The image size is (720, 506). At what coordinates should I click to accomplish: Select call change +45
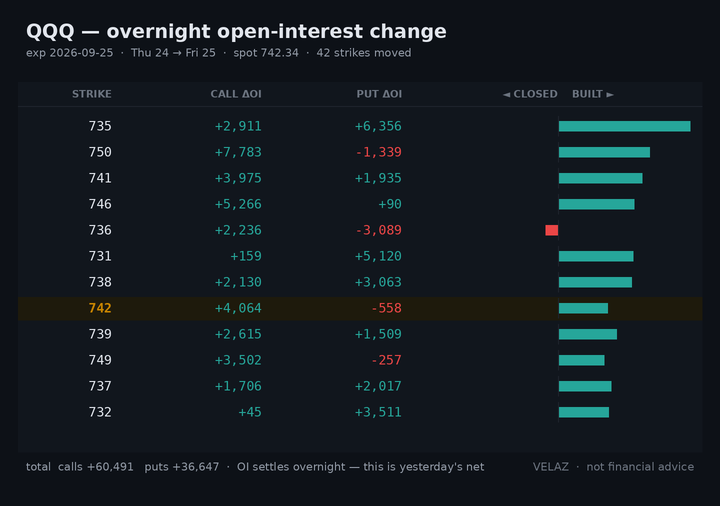(250, 412)
